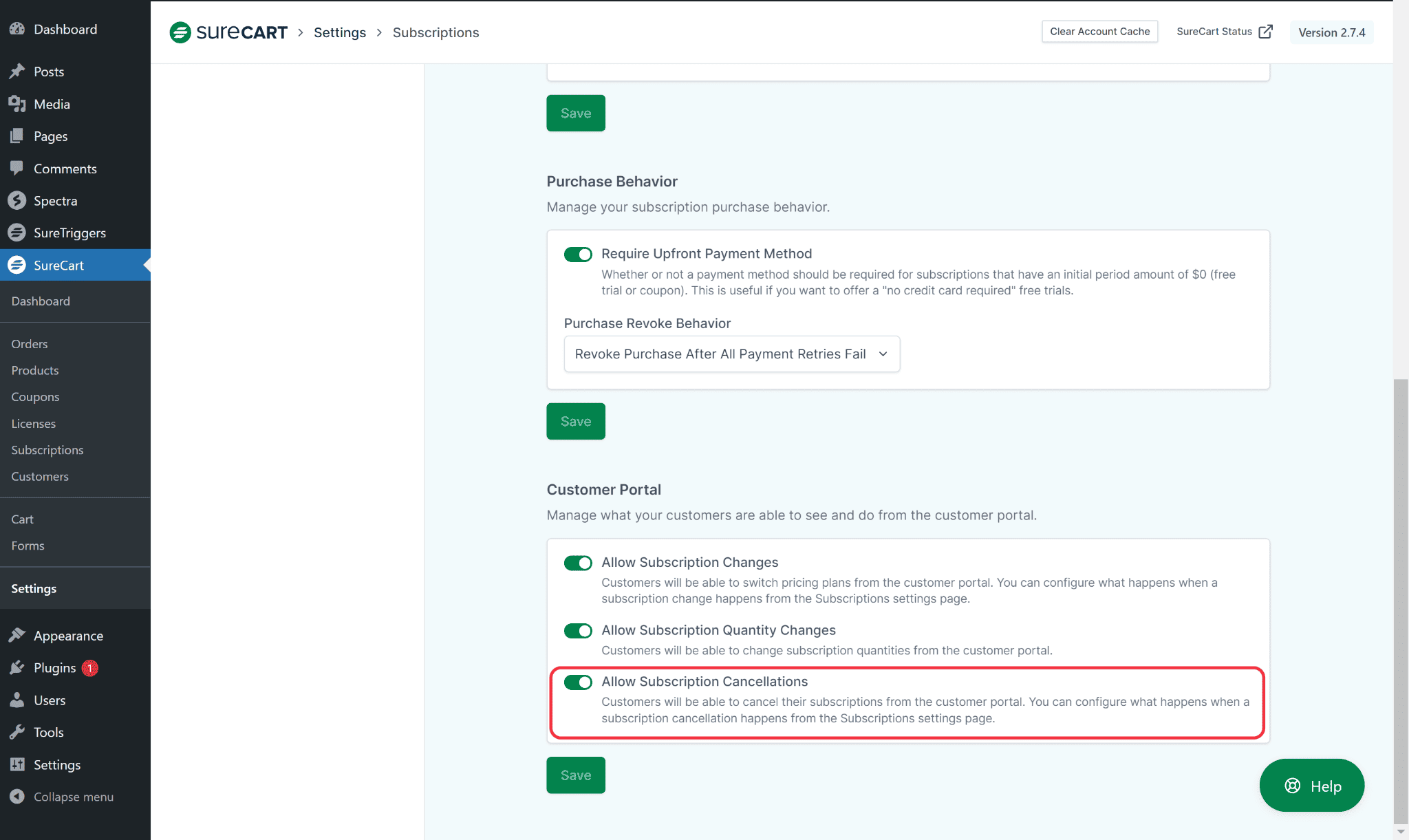Turn off Allow Subscription Cancellations
The image size is (1409, 840).
click(578, 682)
